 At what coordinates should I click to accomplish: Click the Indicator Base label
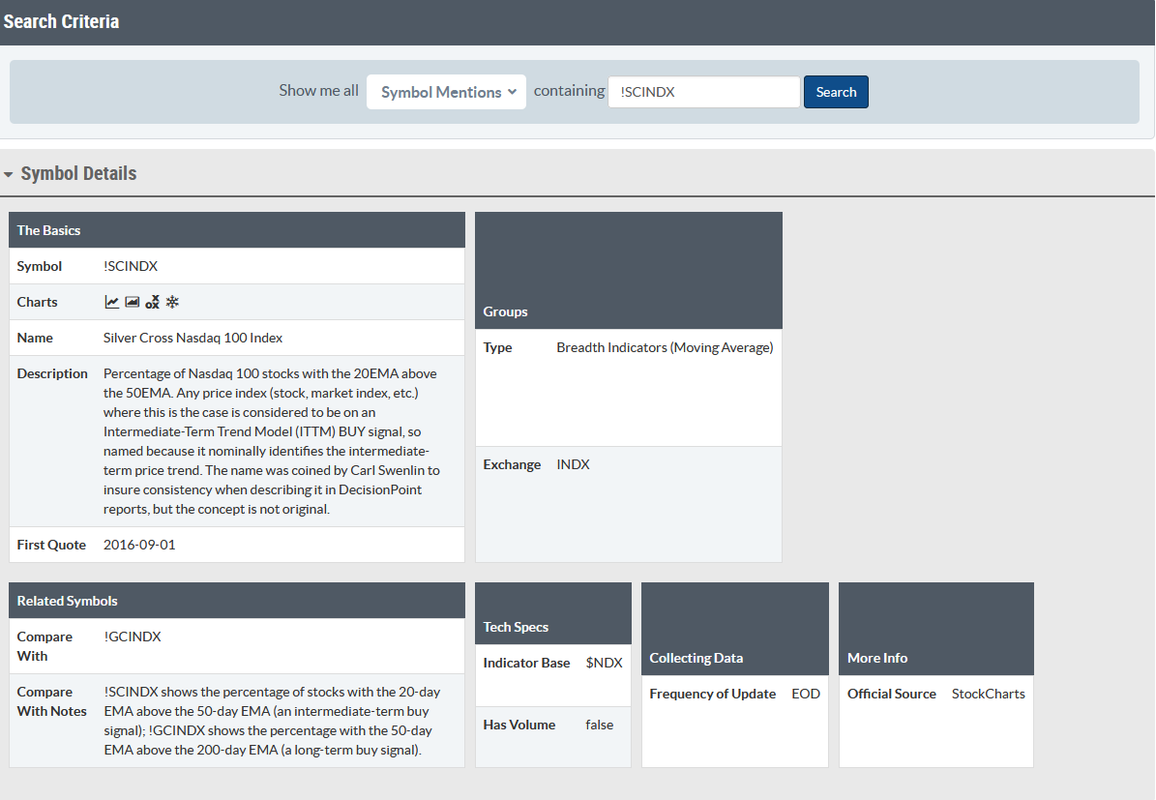[x=526, y=663]
